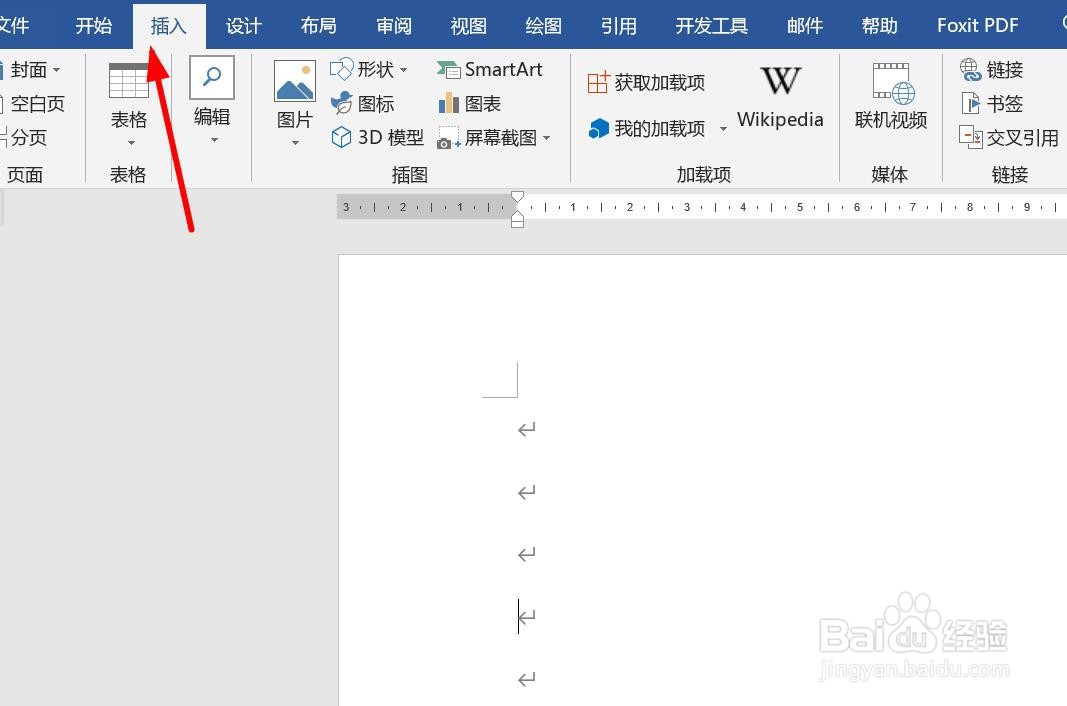The width and height of the screenshot is (1067, 706).
Task: Open the 图标 (Icons) inserter
Action: click(x=370, y=103)
